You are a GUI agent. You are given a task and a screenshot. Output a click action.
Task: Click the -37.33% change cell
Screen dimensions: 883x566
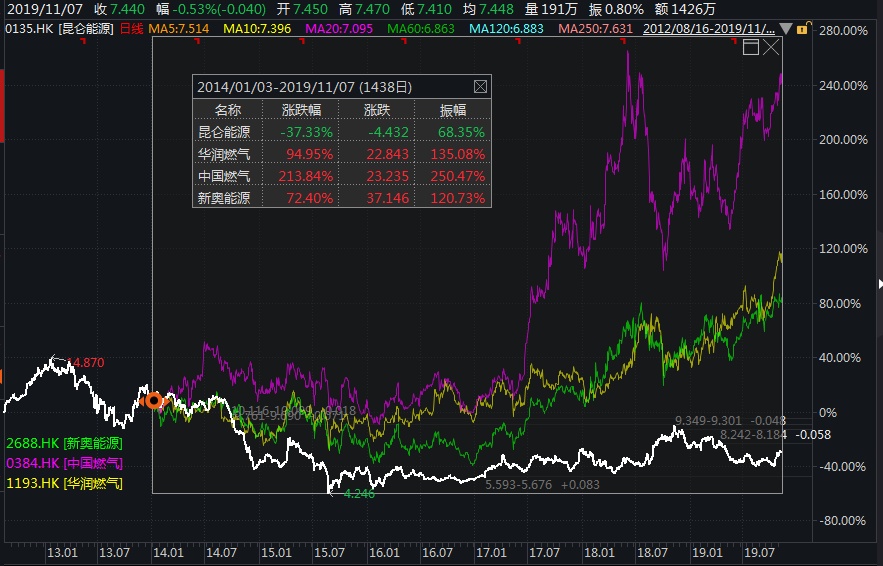pos(306,132)
